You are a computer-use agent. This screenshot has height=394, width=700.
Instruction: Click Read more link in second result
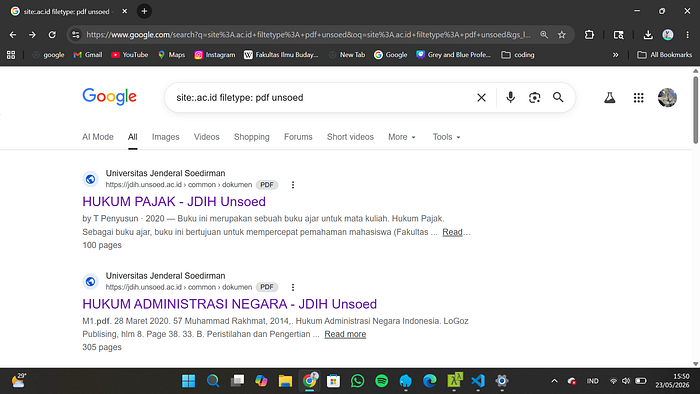coord(345,334)
